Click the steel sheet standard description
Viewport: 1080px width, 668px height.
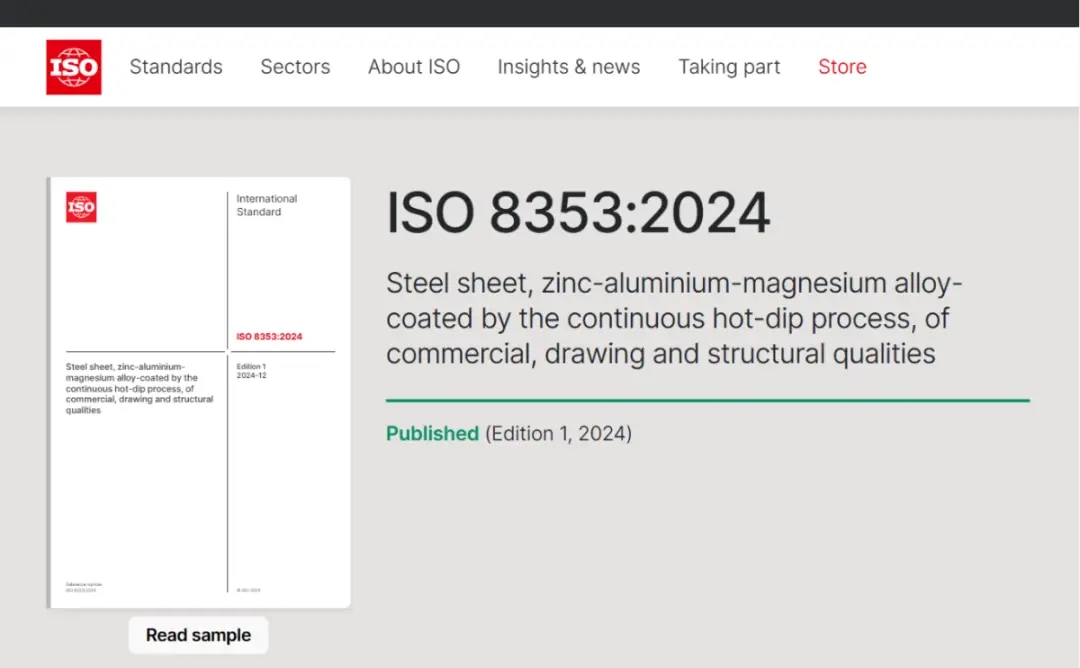pos(674,318)
